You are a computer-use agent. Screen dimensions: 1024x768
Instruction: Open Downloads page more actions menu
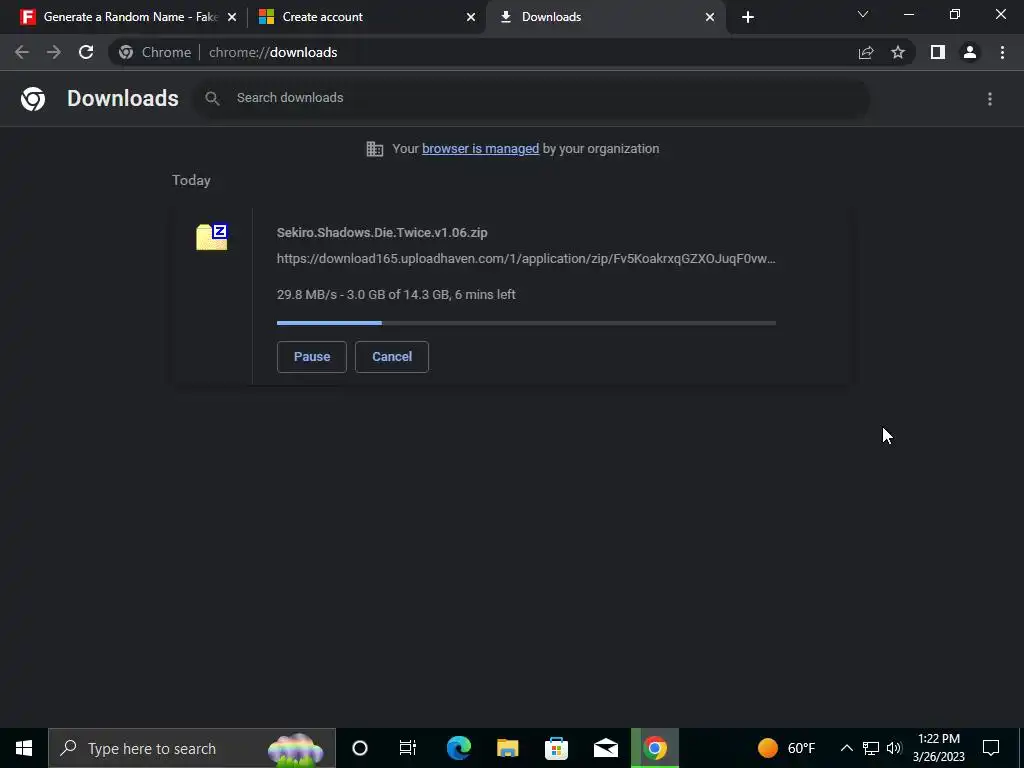pos(990,99)
